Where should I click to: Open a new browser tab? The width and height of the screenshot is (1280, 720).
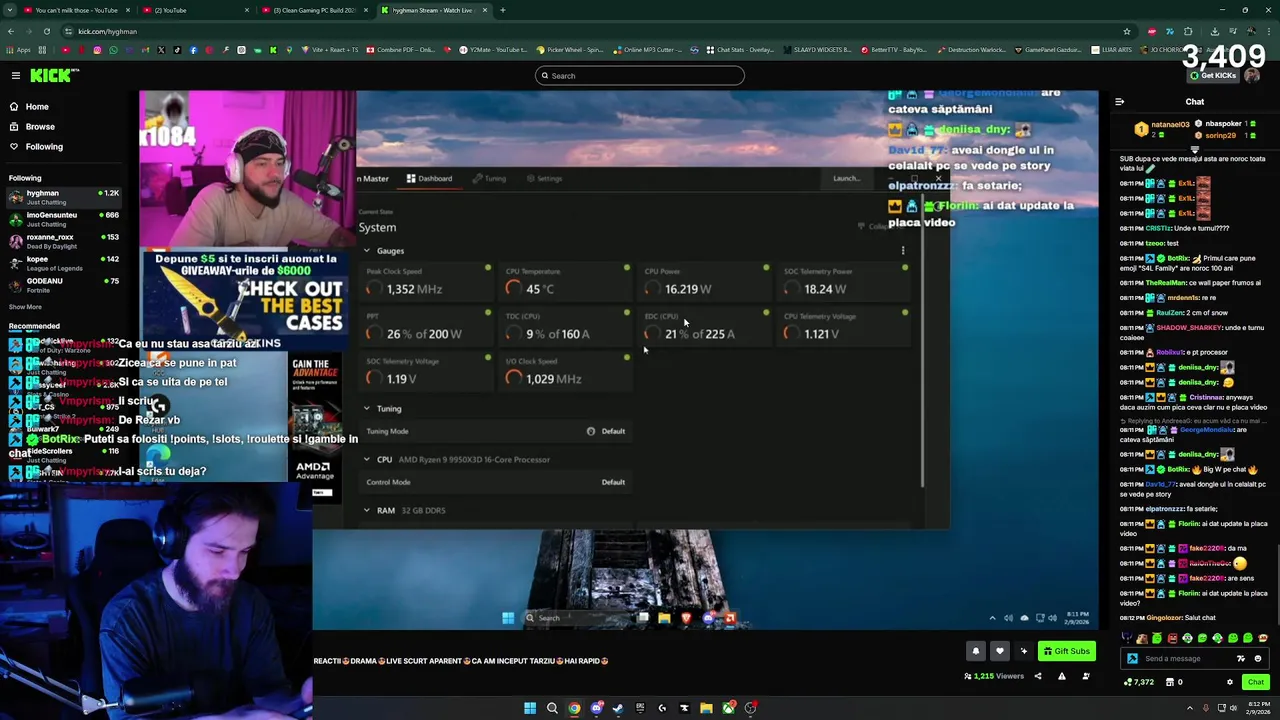(x=503, y=10)
